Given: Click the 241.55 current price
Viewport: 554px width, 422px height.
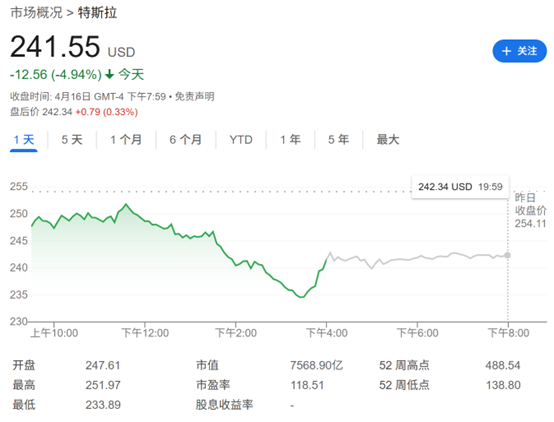Looking at the screenshot, I should [x=55, y=46].
